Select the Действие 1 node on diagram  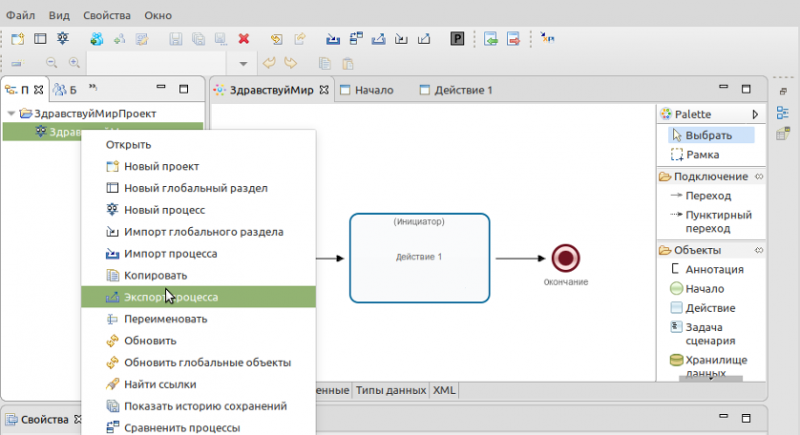click(419, 258)
